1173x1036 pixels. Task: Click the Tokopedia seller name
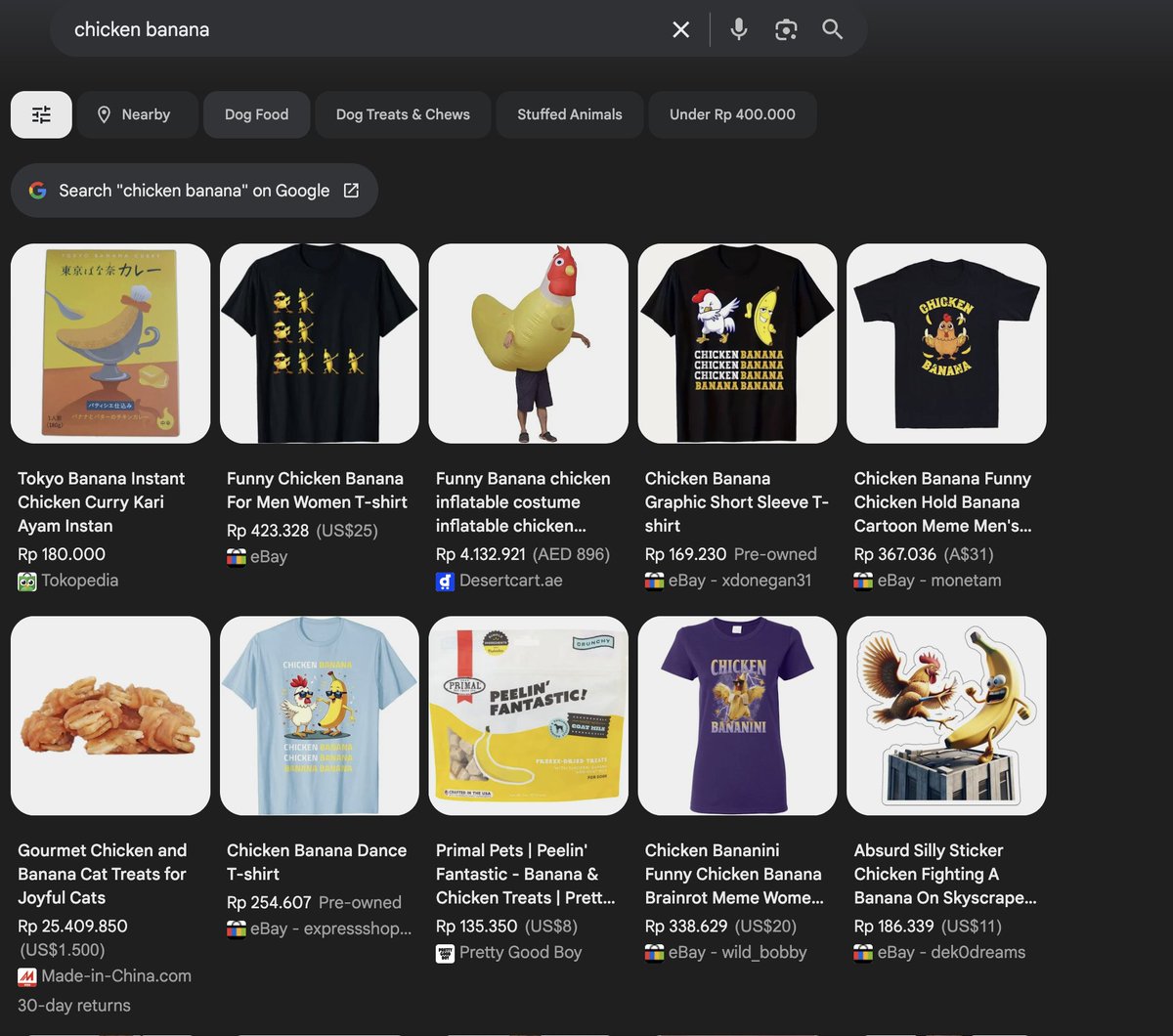point(80,581)
